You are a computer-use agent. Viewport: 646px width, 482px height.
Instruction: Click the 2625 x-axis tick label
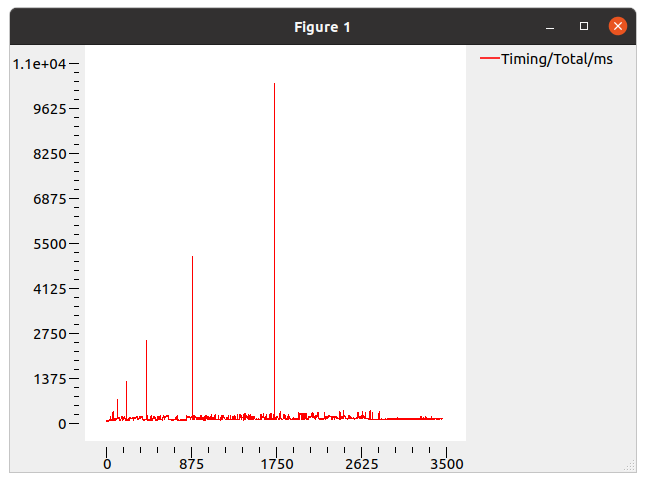(361, 464)
